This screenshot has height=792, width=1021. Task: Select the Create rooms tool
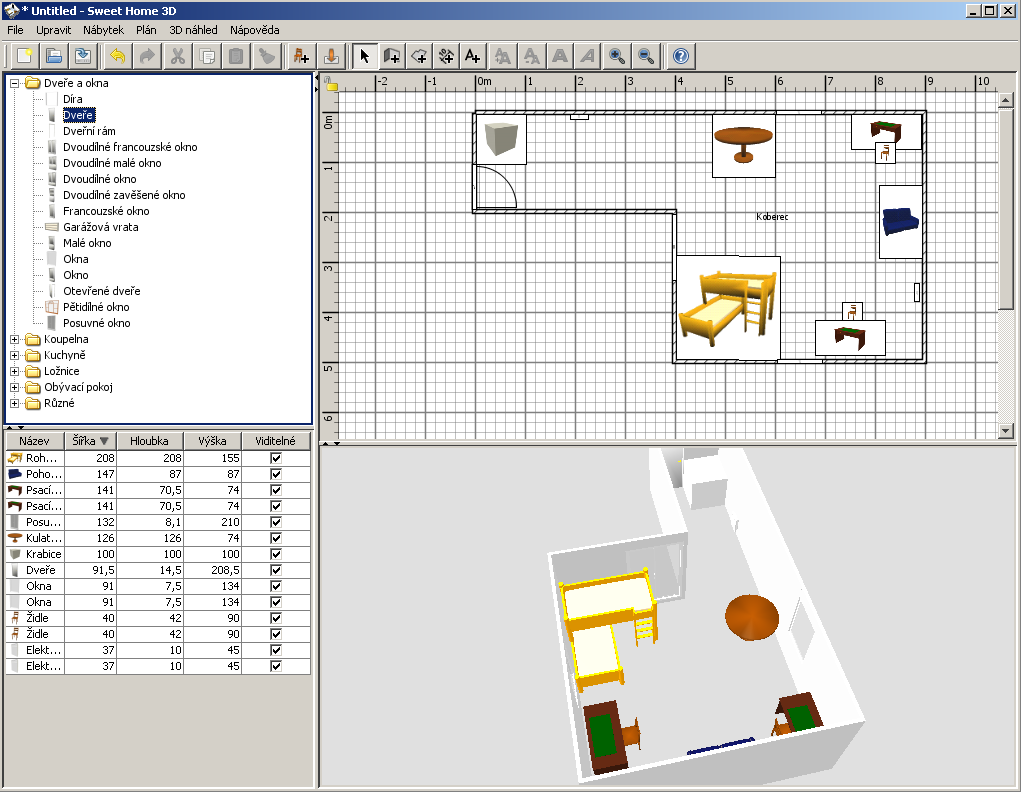[x=419, y=57]
